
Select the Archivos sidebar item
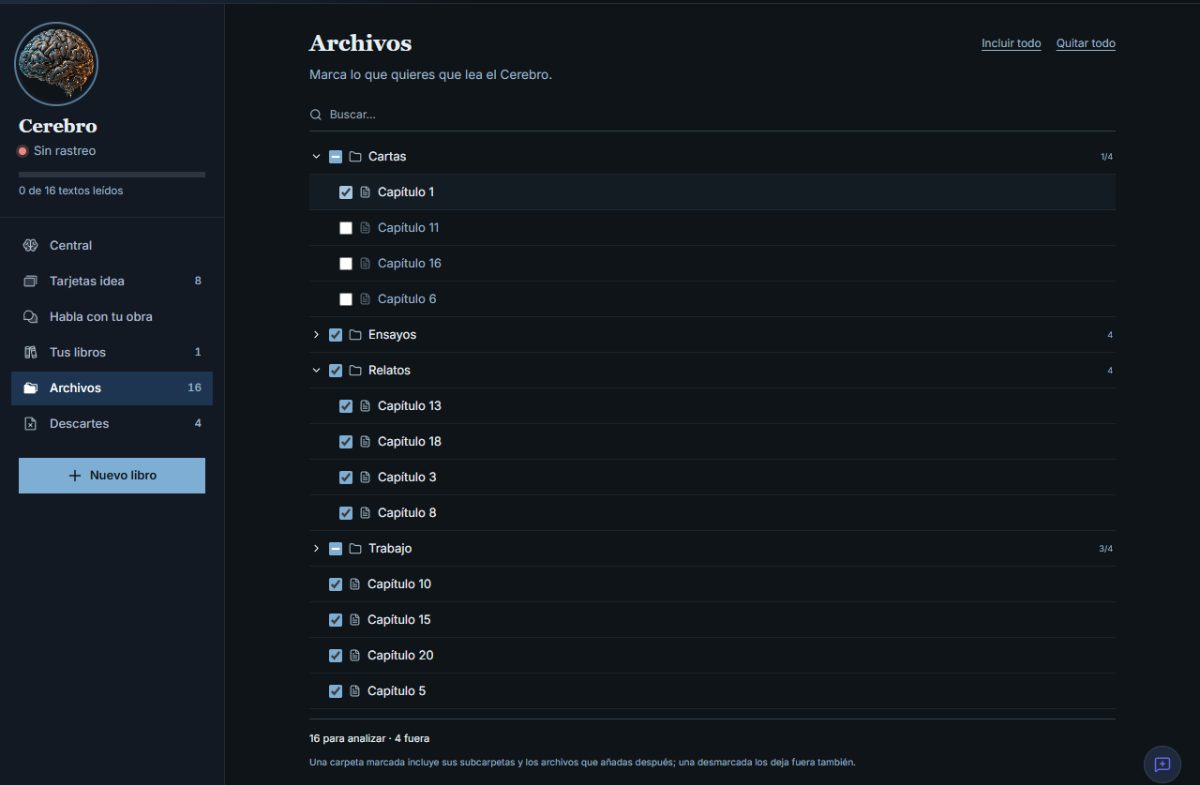pyautogui.click(x=112, y=388)
